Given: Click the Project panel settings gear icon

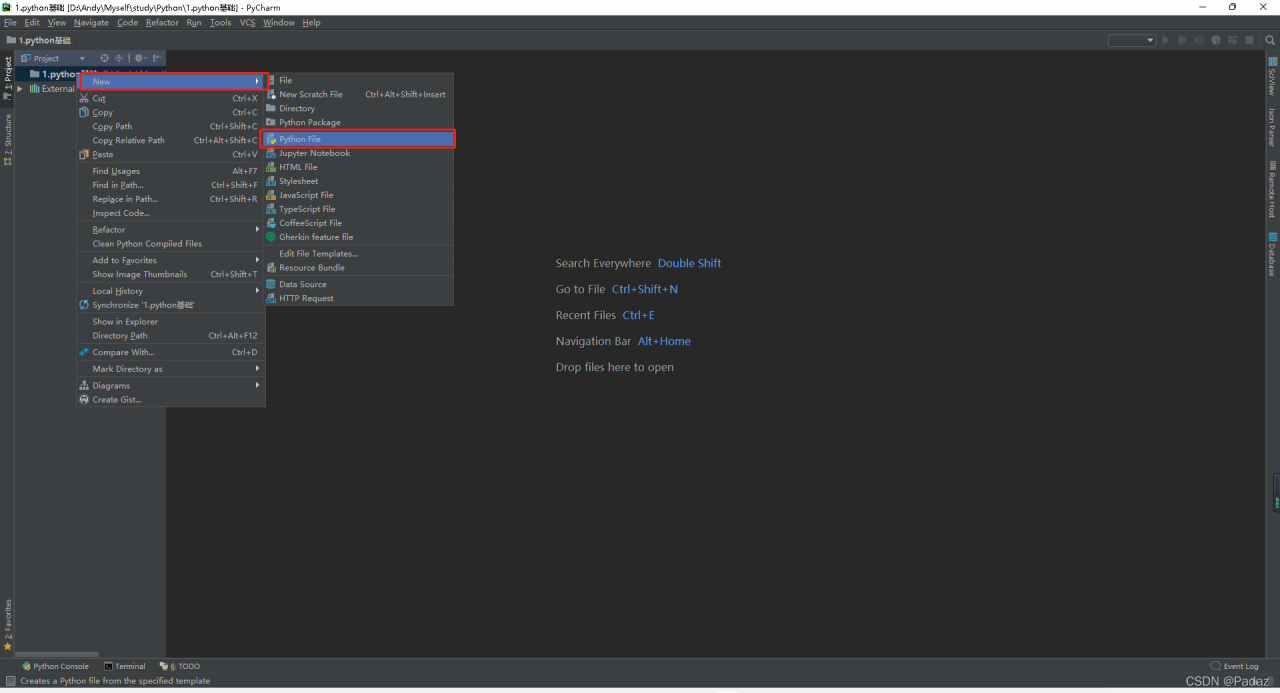Looking at the screenshot, I should pyautogui.click(x=139, y=58).
